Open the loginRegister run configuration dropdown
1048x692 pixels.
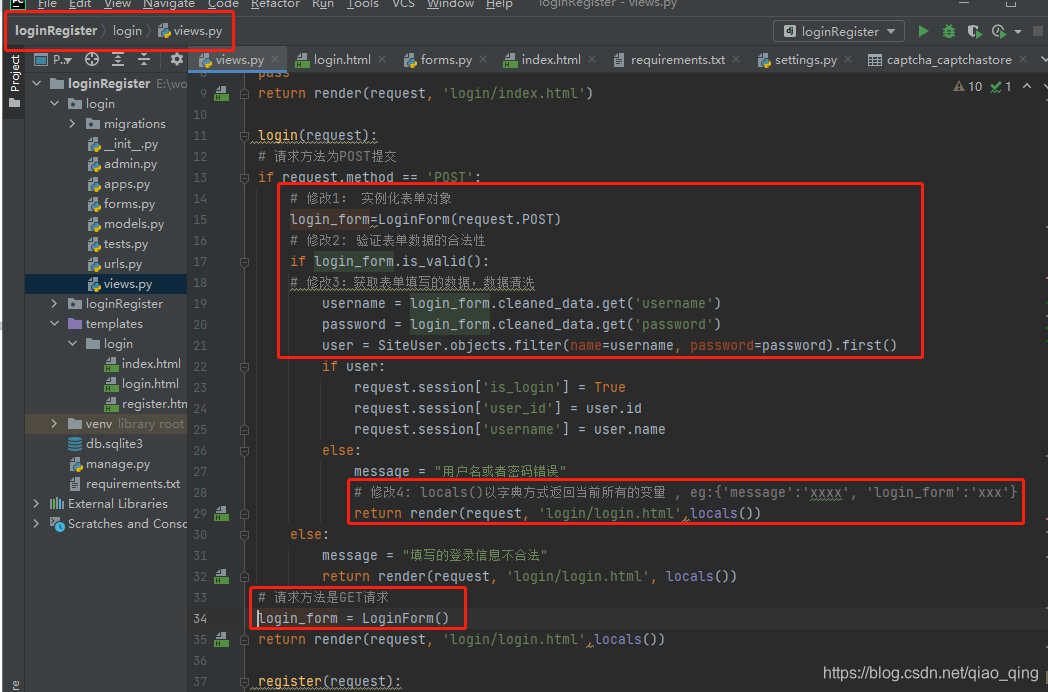click(x=839, y=31)
